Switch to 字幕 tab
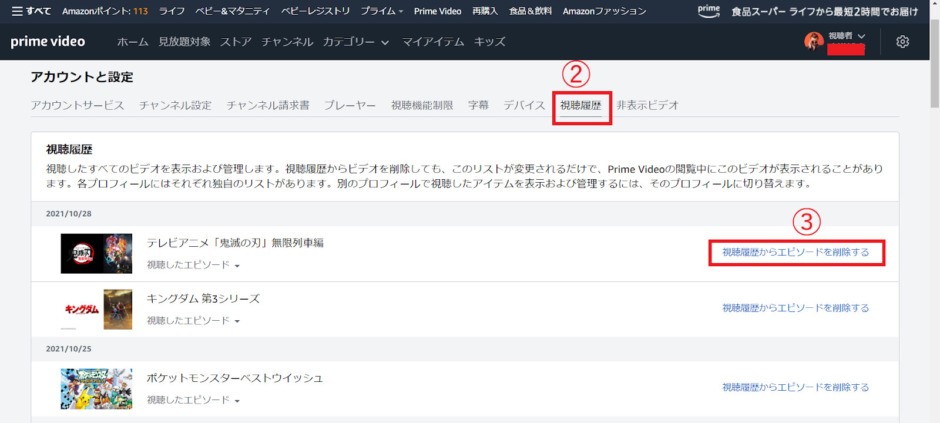The width and height of the screenshot is (940, 423). 478,105
